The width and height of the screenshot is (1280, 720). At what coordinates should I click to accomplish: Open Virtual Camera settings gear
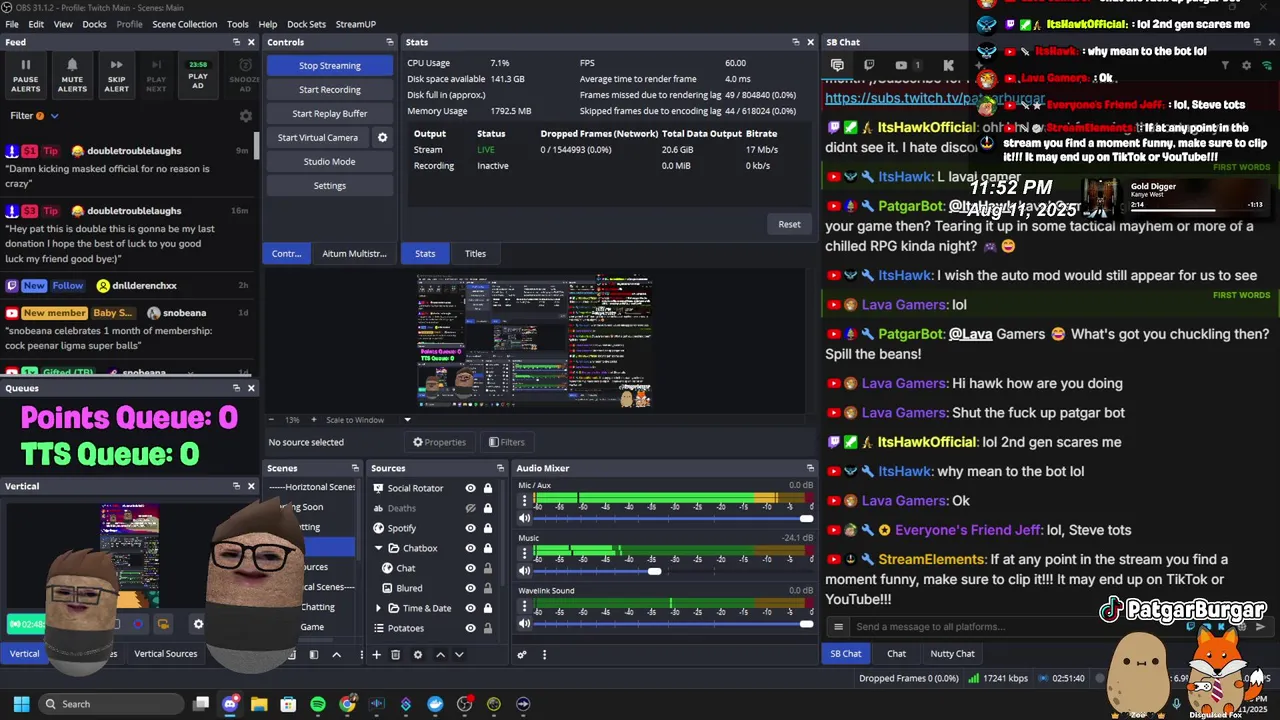(382, 137)
